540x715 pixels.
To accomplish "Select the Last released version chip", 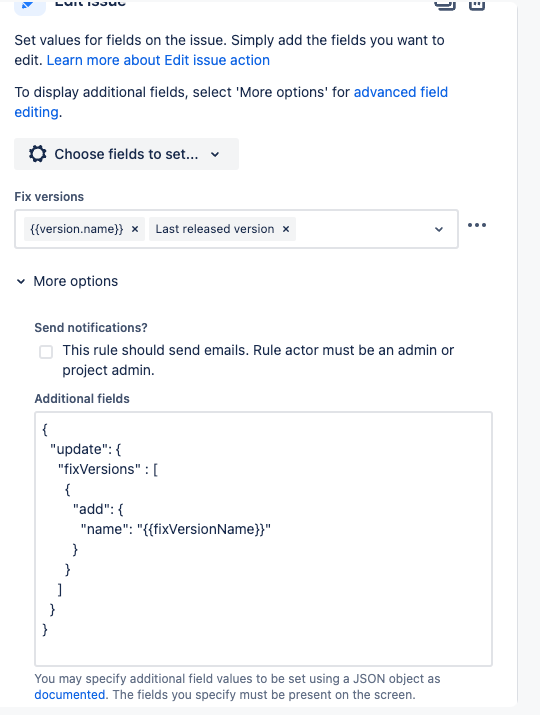I will [x=215, y=229].
